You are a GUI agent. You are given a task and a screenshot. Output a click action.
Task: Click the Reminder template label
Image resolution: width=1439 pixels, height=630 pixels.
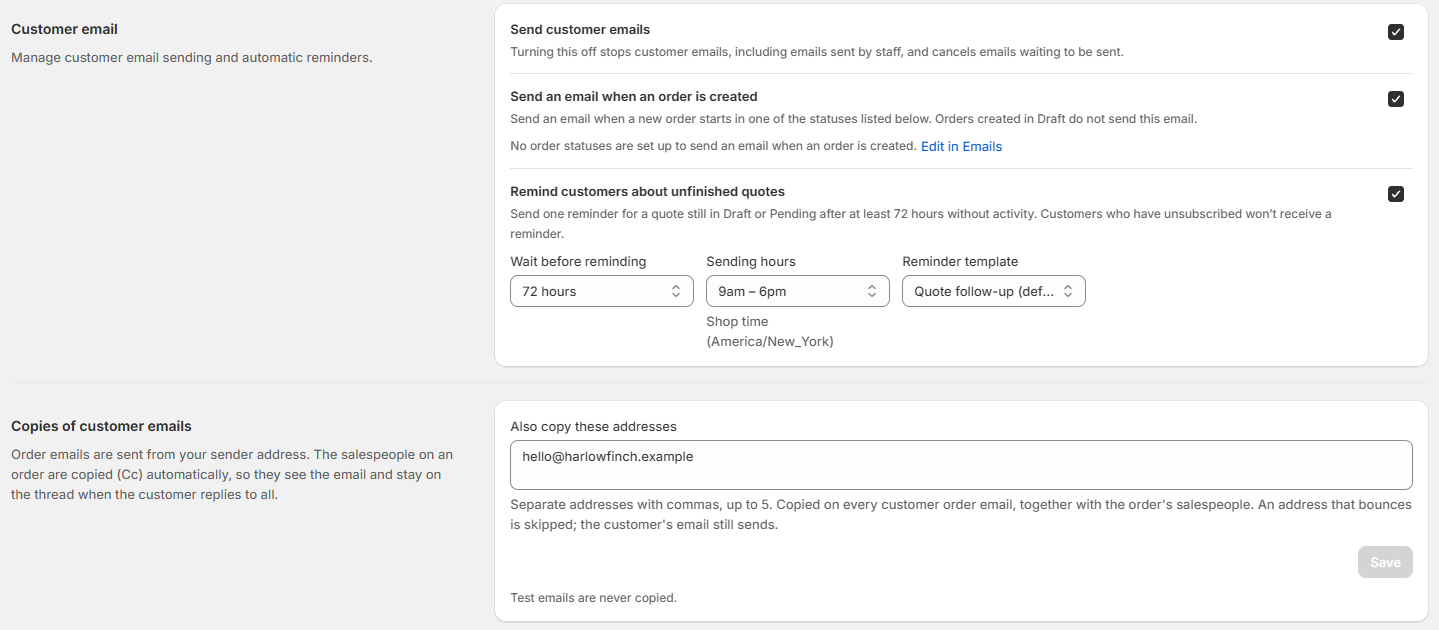pos(960,261)
